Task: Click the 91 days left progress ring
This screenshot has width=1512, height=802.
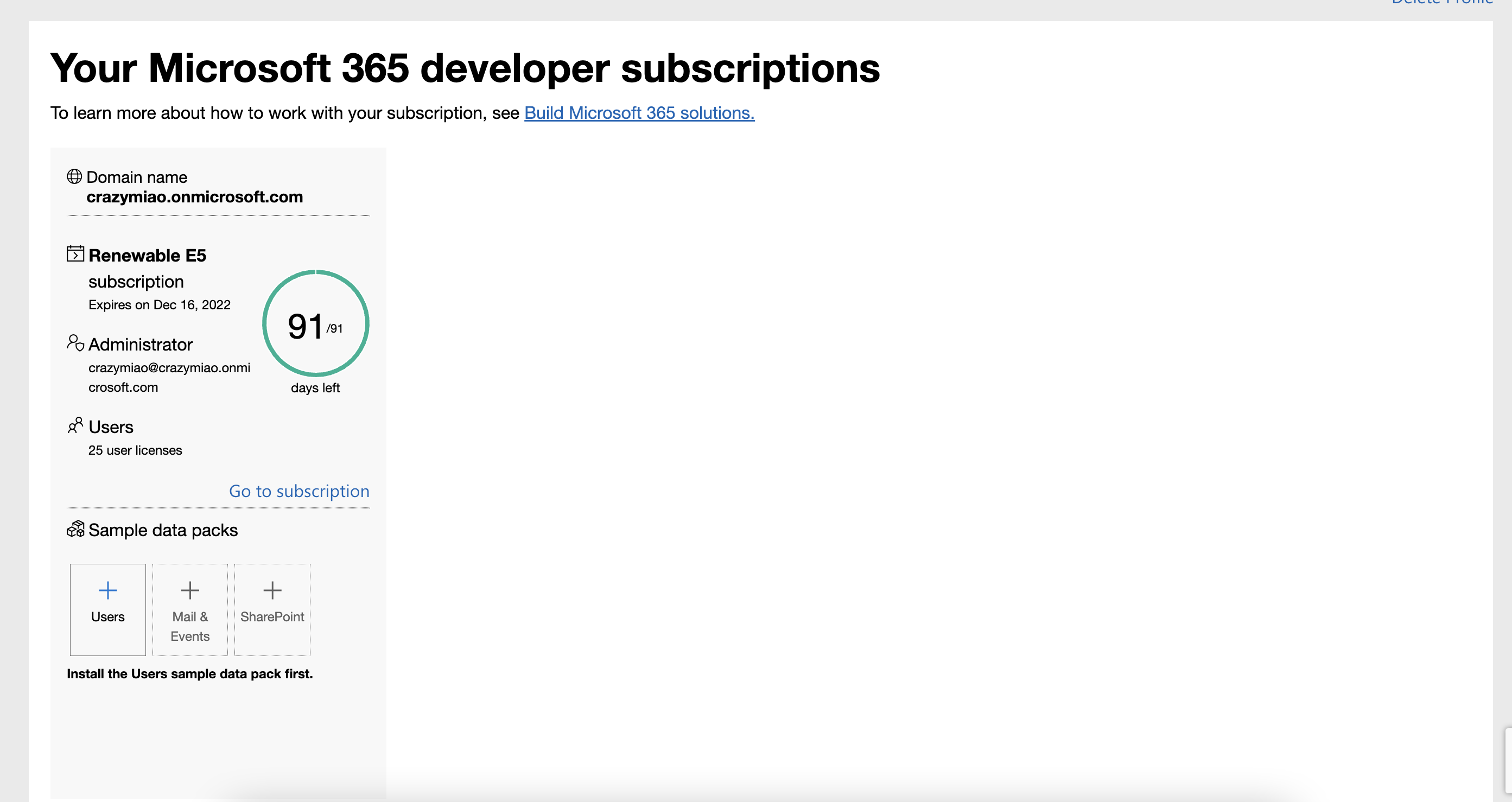Action: pyautogui.click(x=316, y=323)
